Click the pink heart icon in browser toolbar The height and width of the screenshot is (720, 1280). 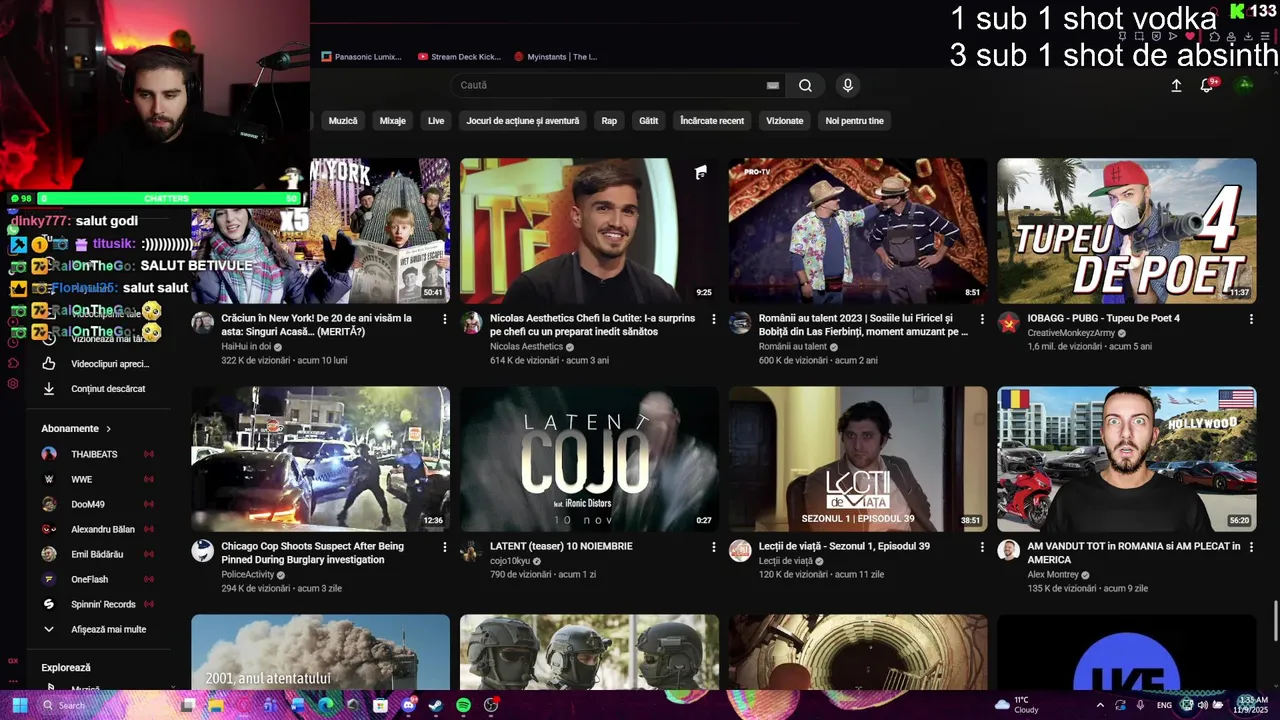tap(1189, 36)
